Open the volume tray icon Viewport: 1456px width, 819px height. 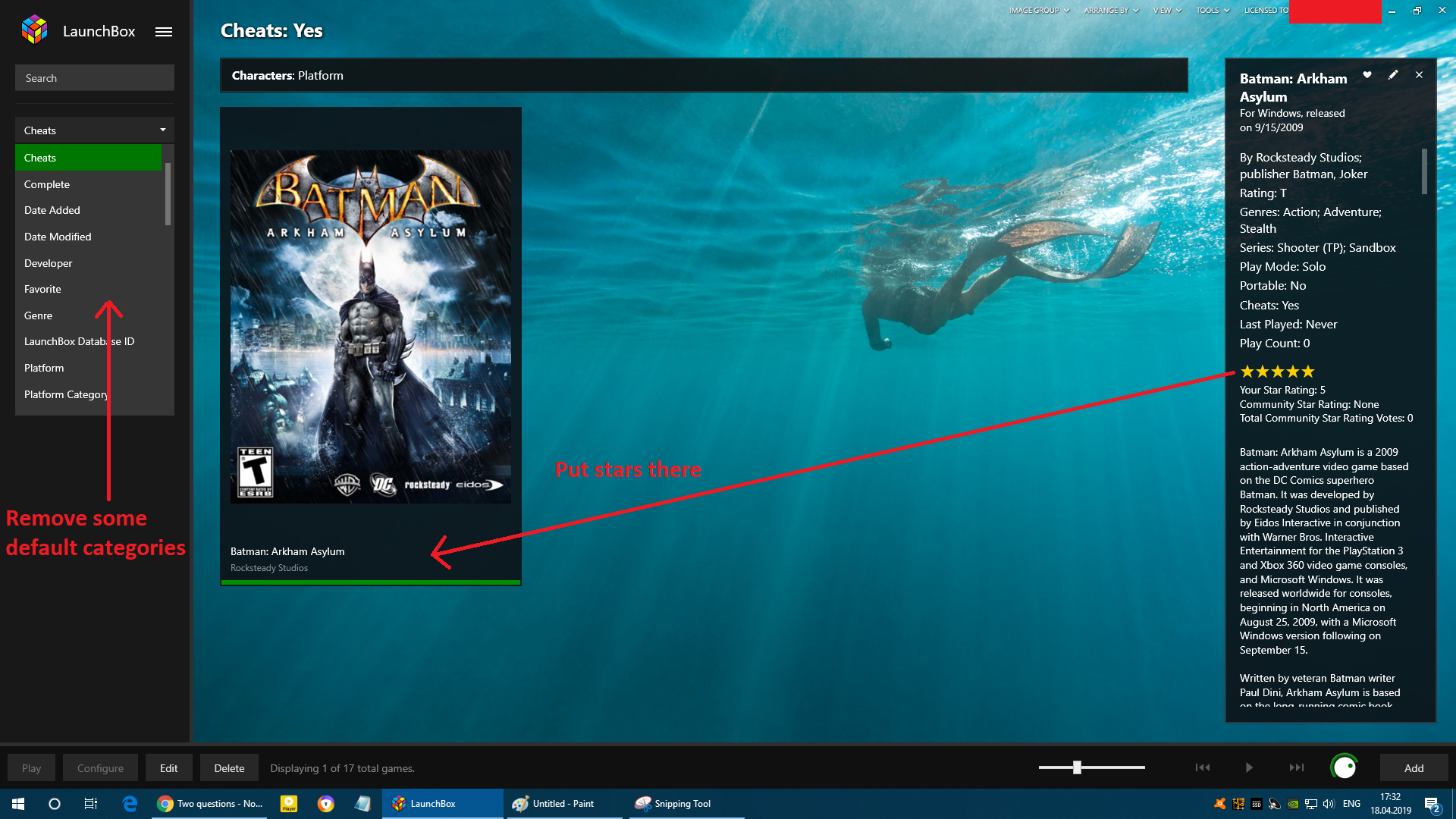pyautogui.click(x=1329, y=804)
